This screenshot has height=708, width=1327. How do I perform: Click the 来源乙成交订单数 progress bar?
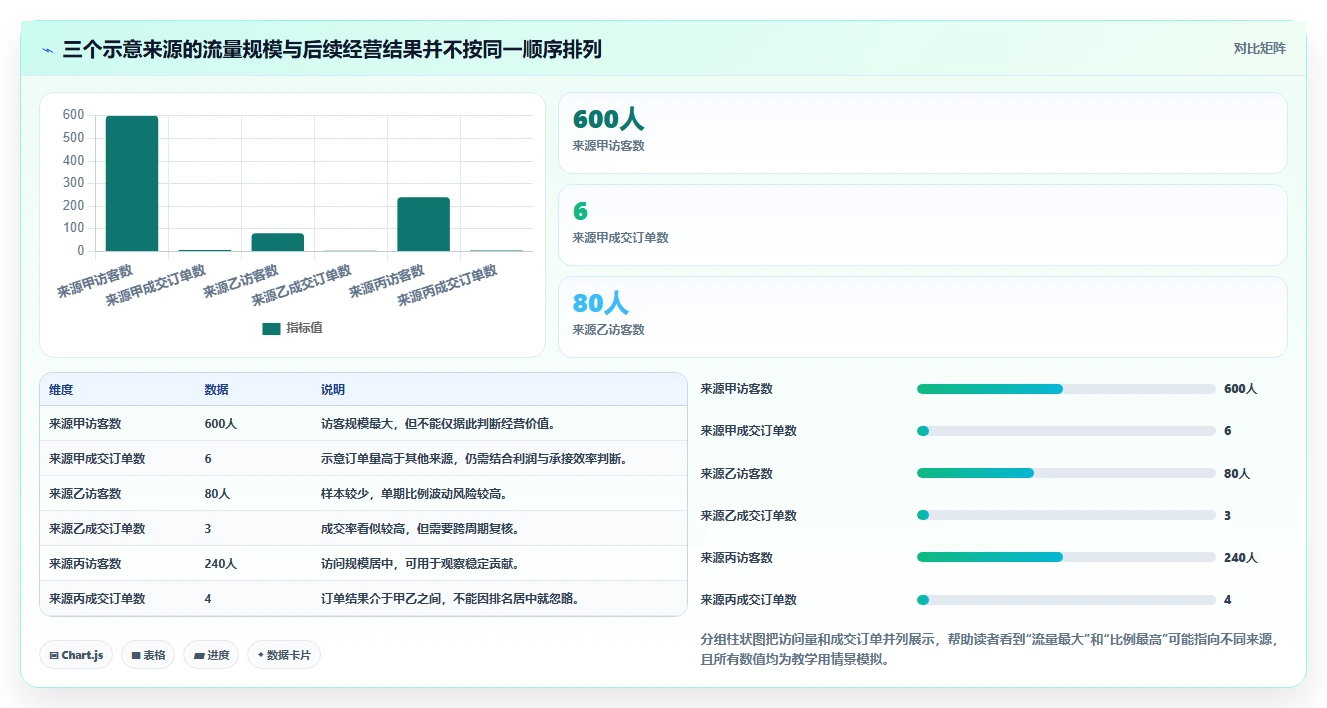point(1066,516)
